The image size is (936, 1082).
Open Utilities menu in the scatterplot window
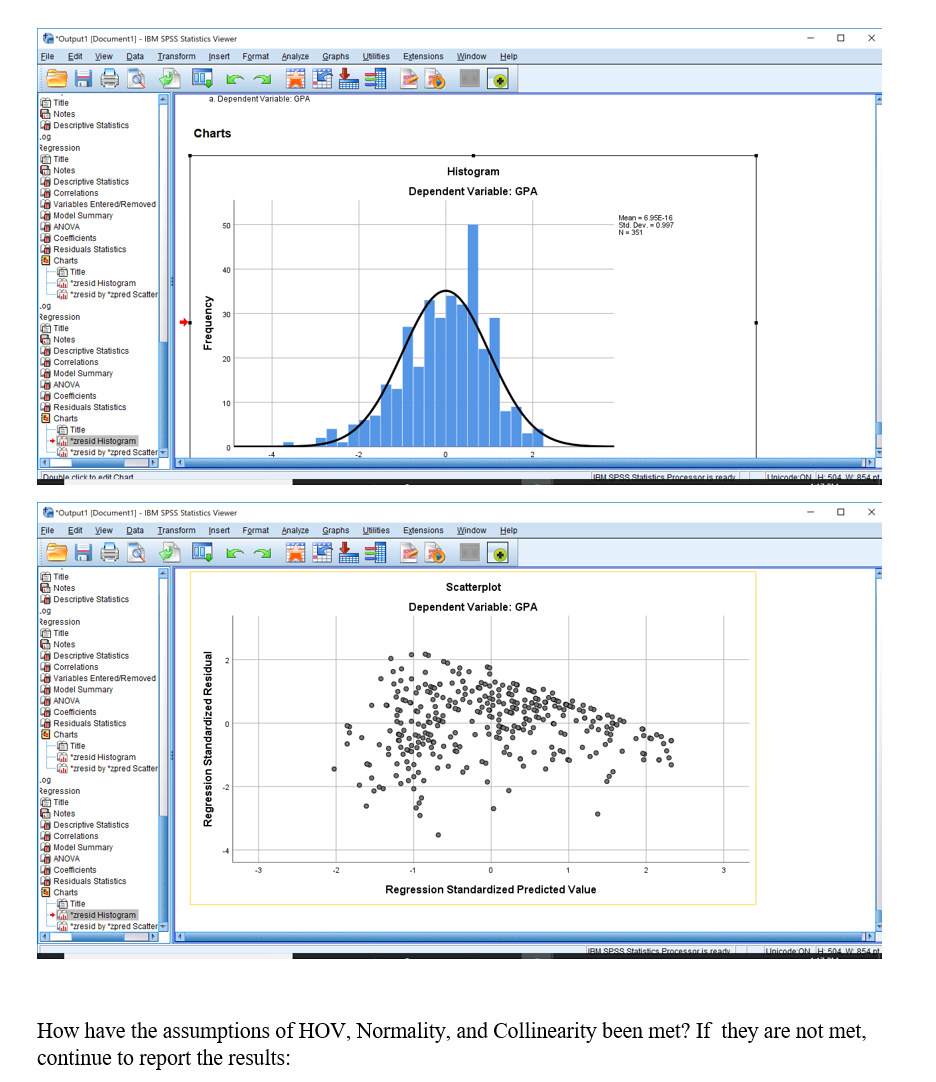click(x=376, y=531)
